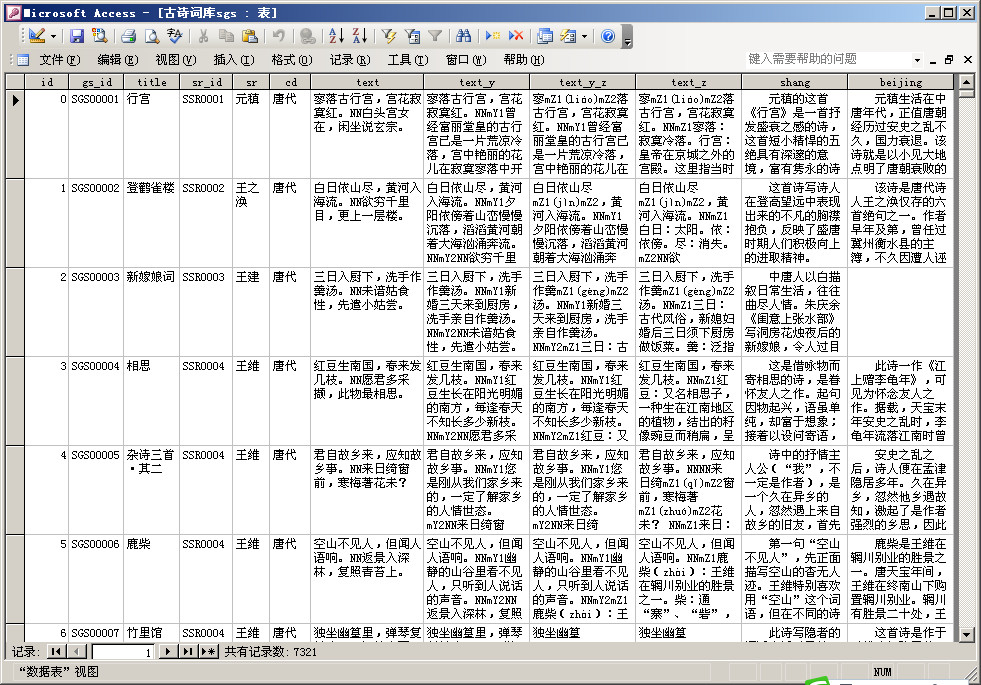Select the beijing column header
The height and width of the screenshot is (685, 981).
901,82
